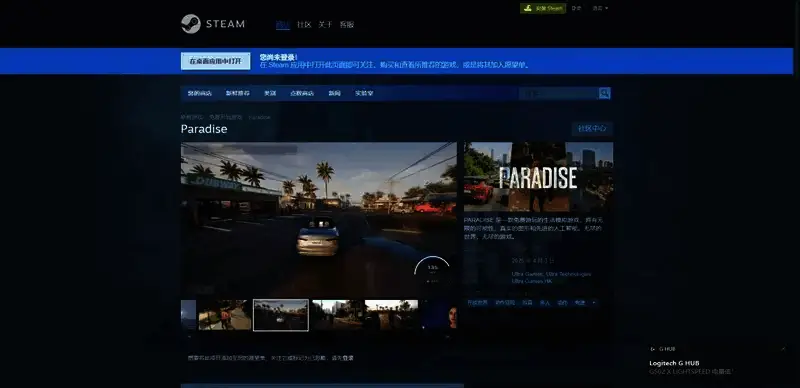The height and width of the screenshot is (388, 800).
Task: Open the 您的商店 store menu
Action: 199,93
